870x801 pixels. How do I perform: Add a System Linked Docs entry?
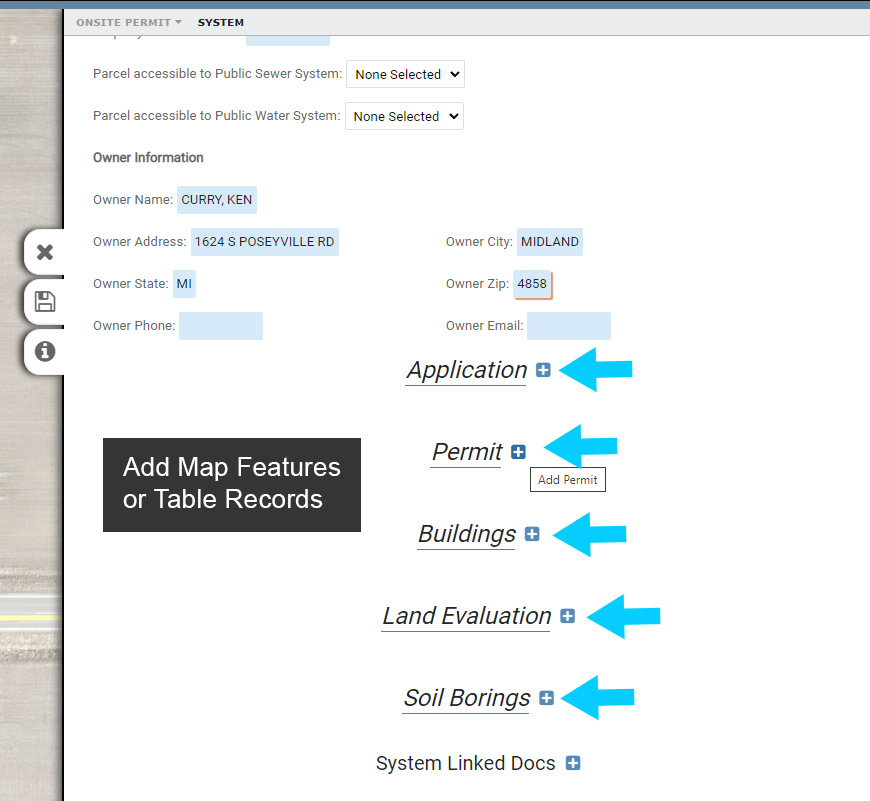click(573, 763)
